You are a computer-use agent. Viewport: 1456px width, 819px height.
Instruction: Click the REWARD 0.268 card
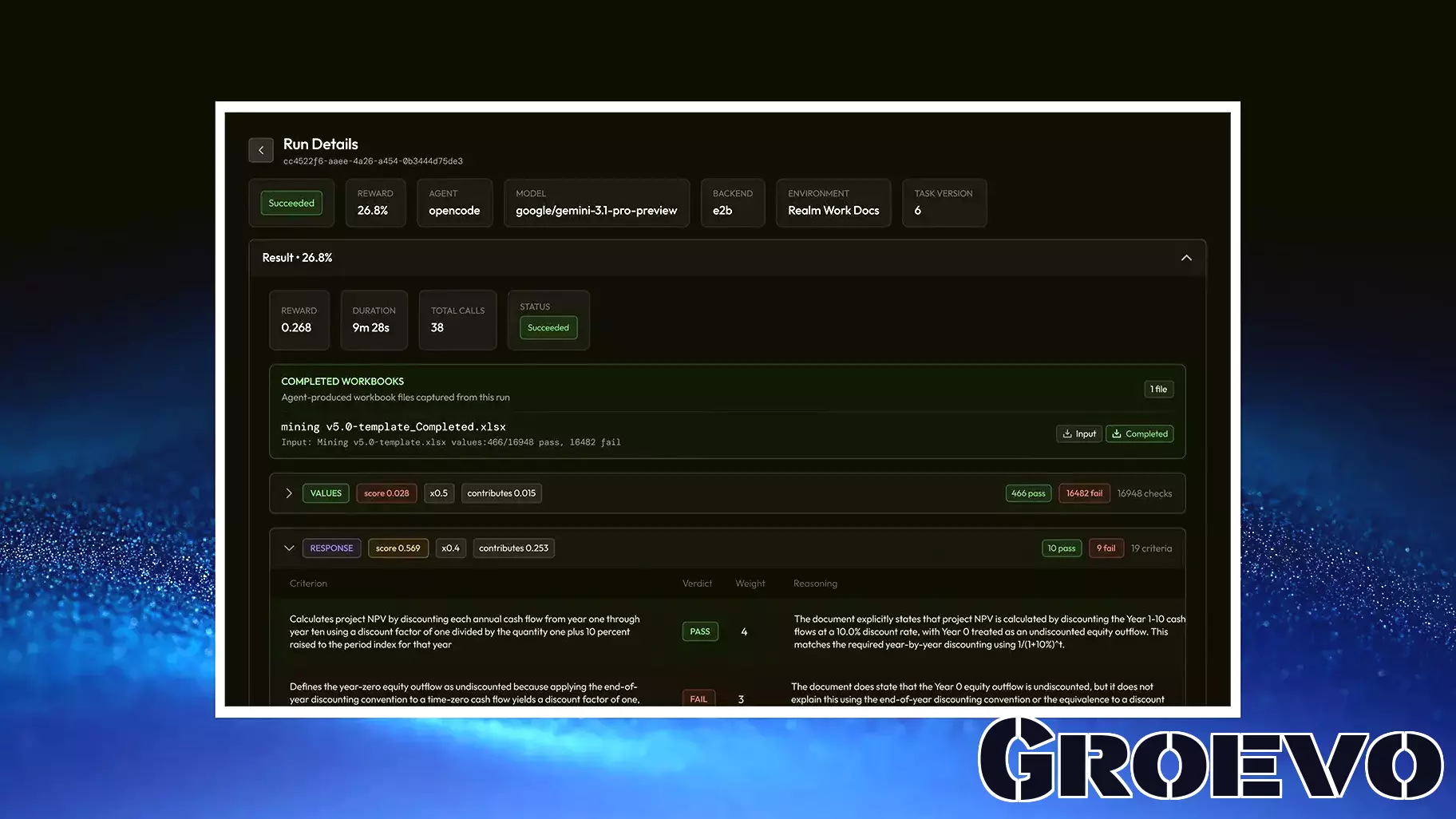[x=299, y=320]
